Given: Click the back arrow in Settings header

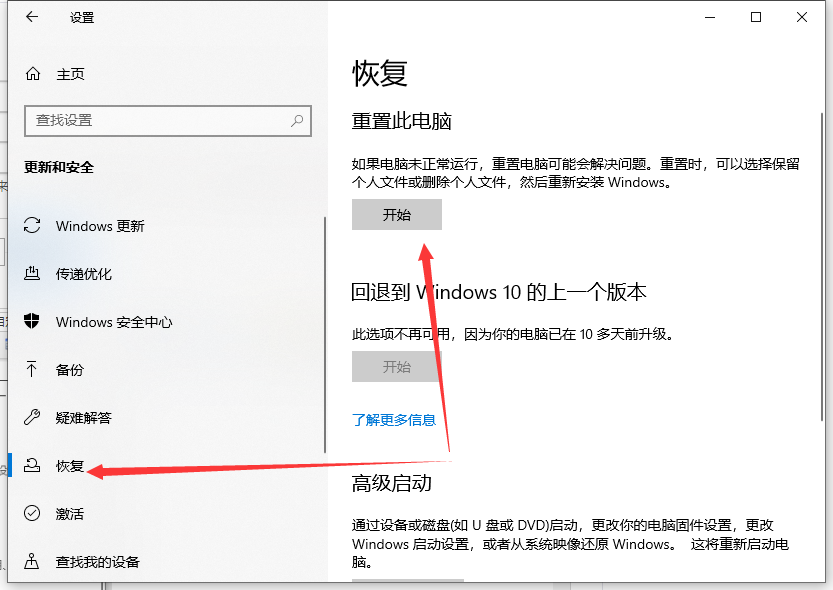Looking at the screenshot, I should (32, 17).
